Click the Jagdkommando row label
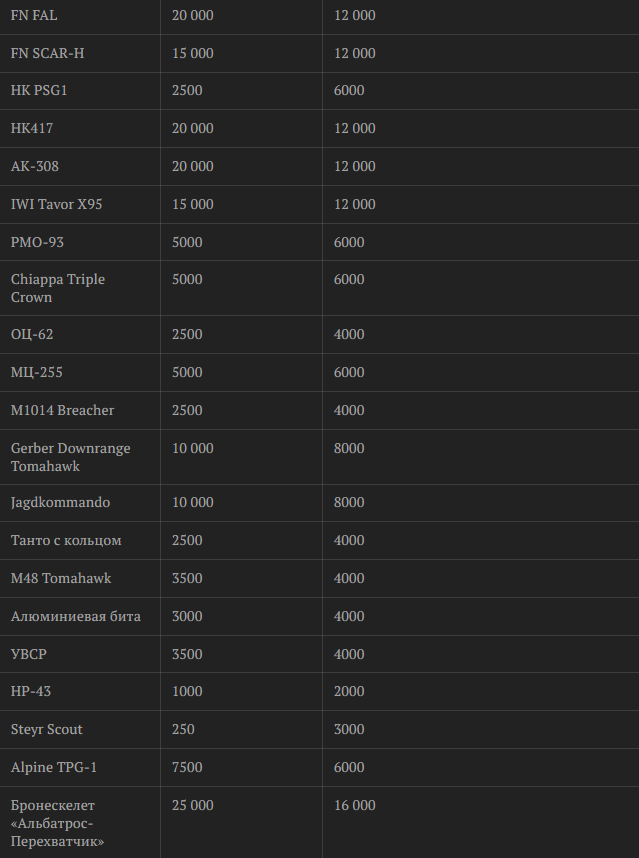This screenshot has width=639, height=858. pyautogui.click(x=60, y=502)
